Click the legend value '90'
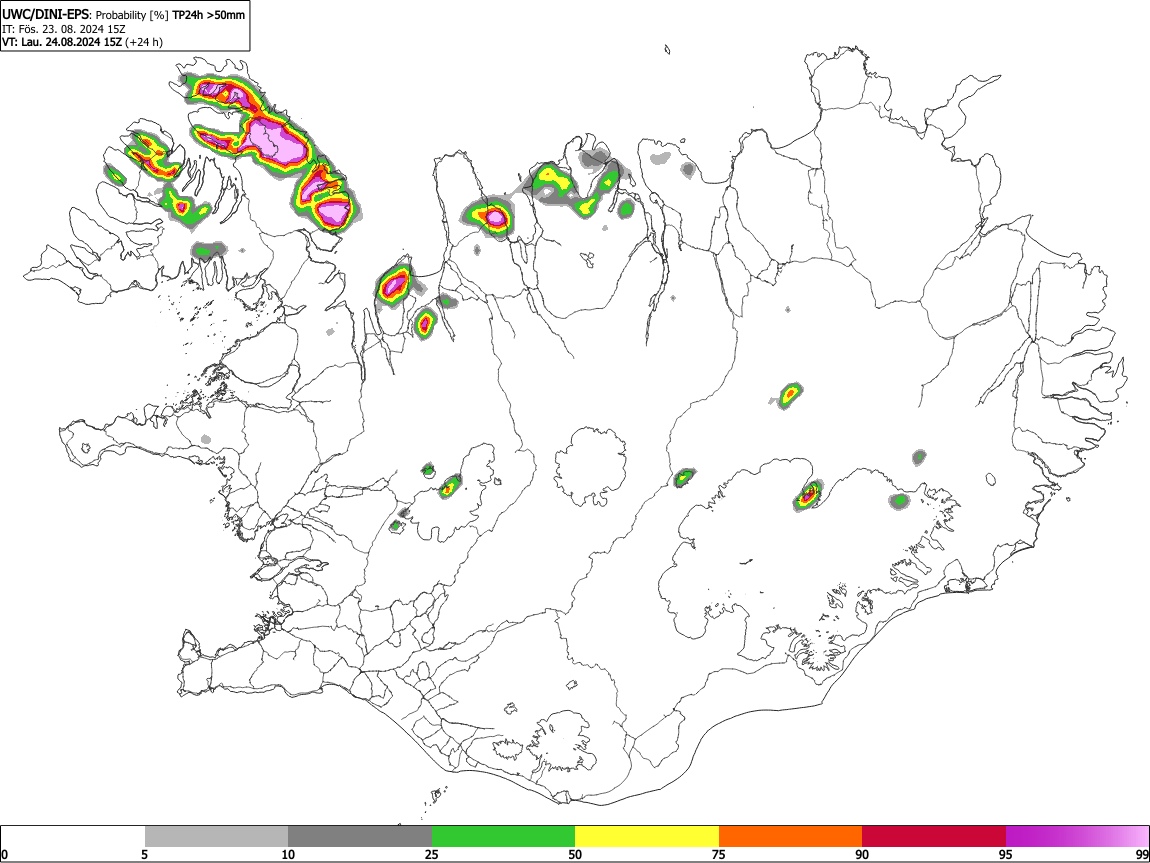The image size is (1150, 863). click(862, 855)
